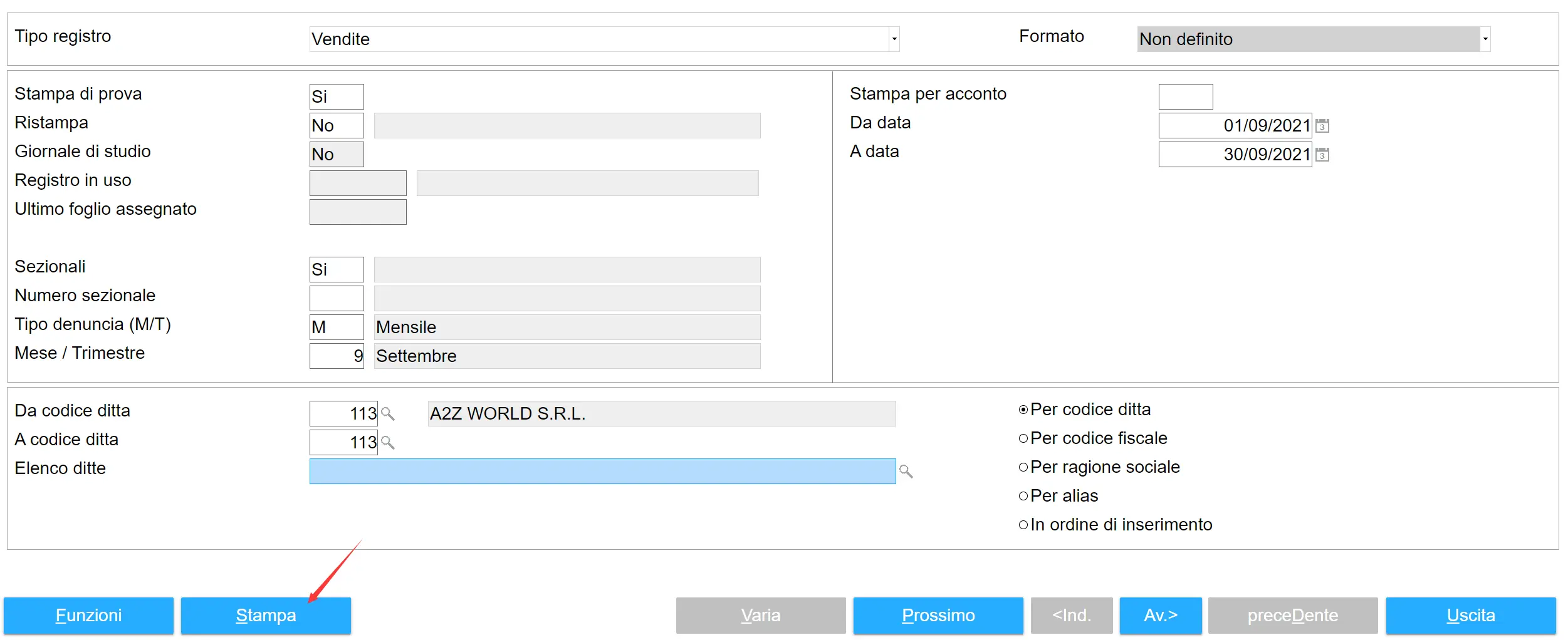Click the Mese / Trimestre number field

tap(337, 356)
